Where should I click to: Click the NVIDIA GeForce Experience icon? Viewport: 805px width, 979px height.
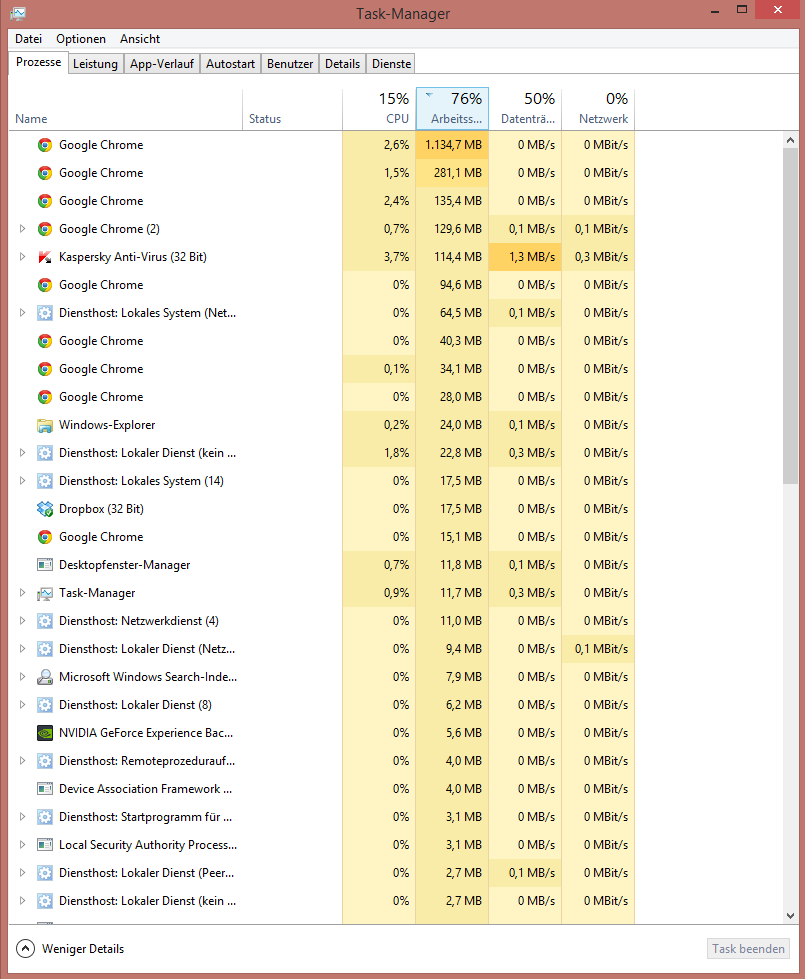pos(44,733)
